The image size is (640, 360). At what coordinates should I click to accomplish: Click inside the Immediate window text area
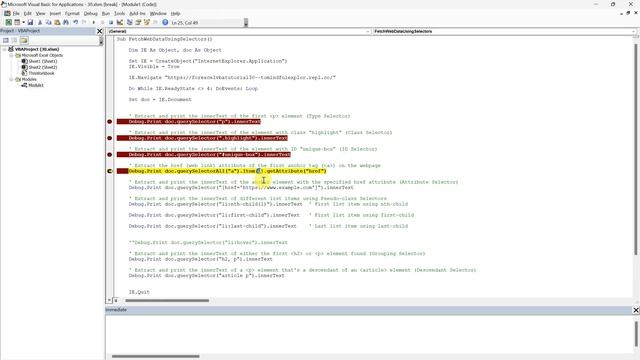(x=369, y=334)
